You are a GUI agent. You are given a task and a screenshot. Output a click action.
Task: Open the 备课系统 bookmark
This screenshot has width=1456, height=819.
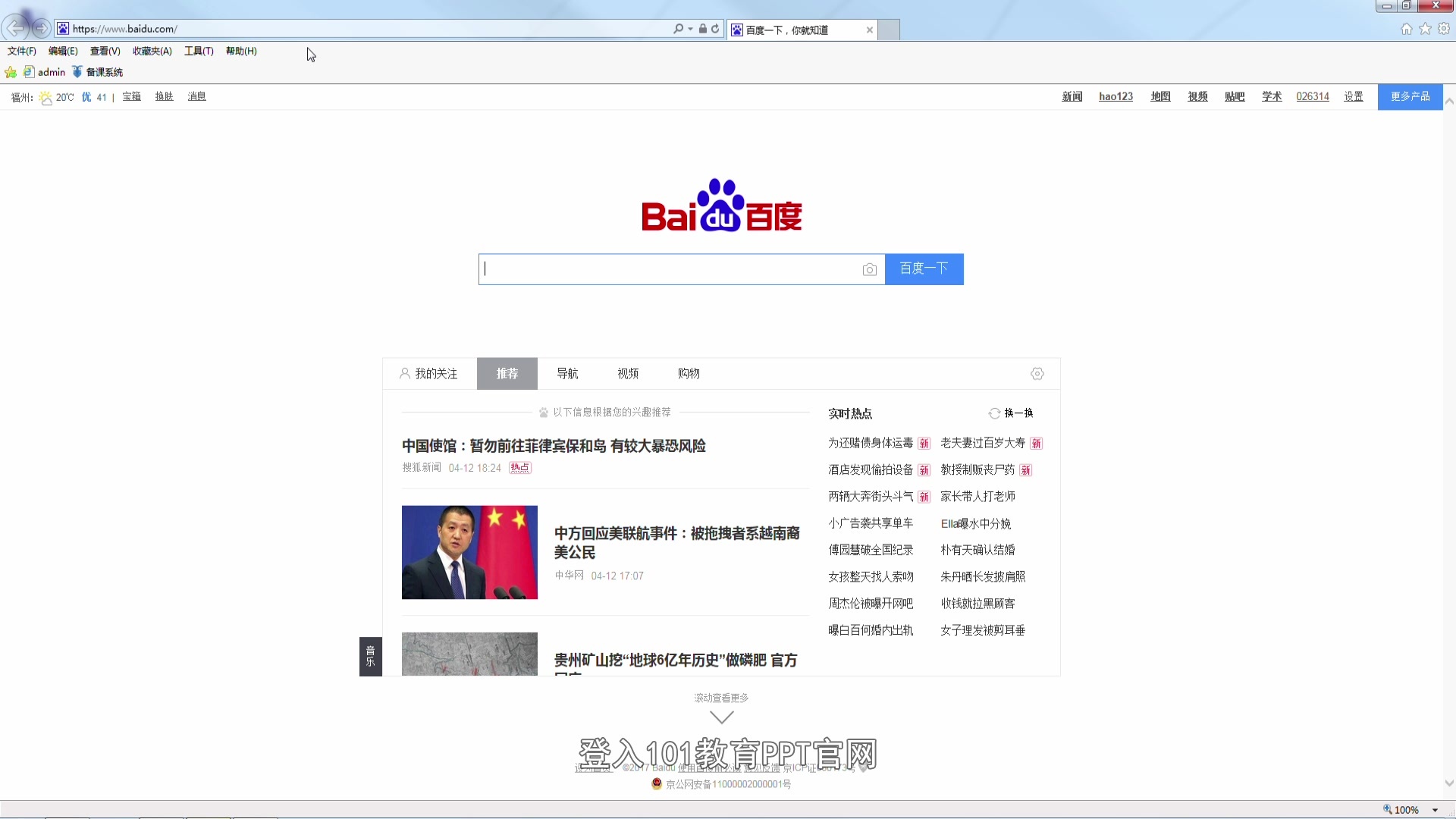tap(97, 72)
